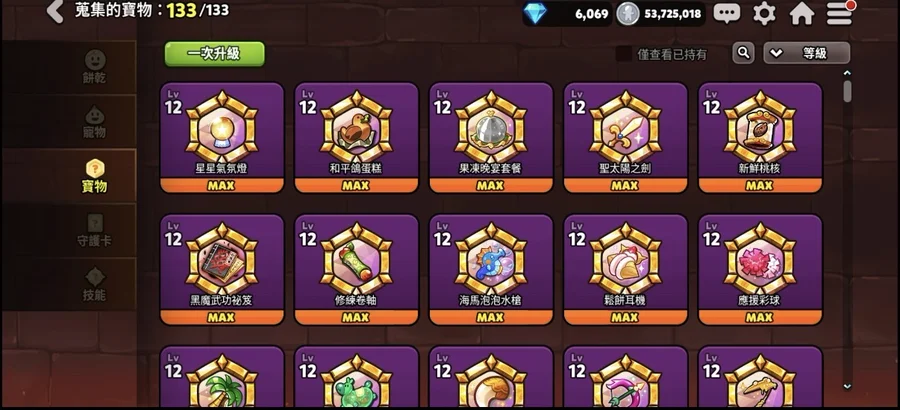Open settings via the gear icon
The width and height of the screenshot is (900, 410).
764,13
